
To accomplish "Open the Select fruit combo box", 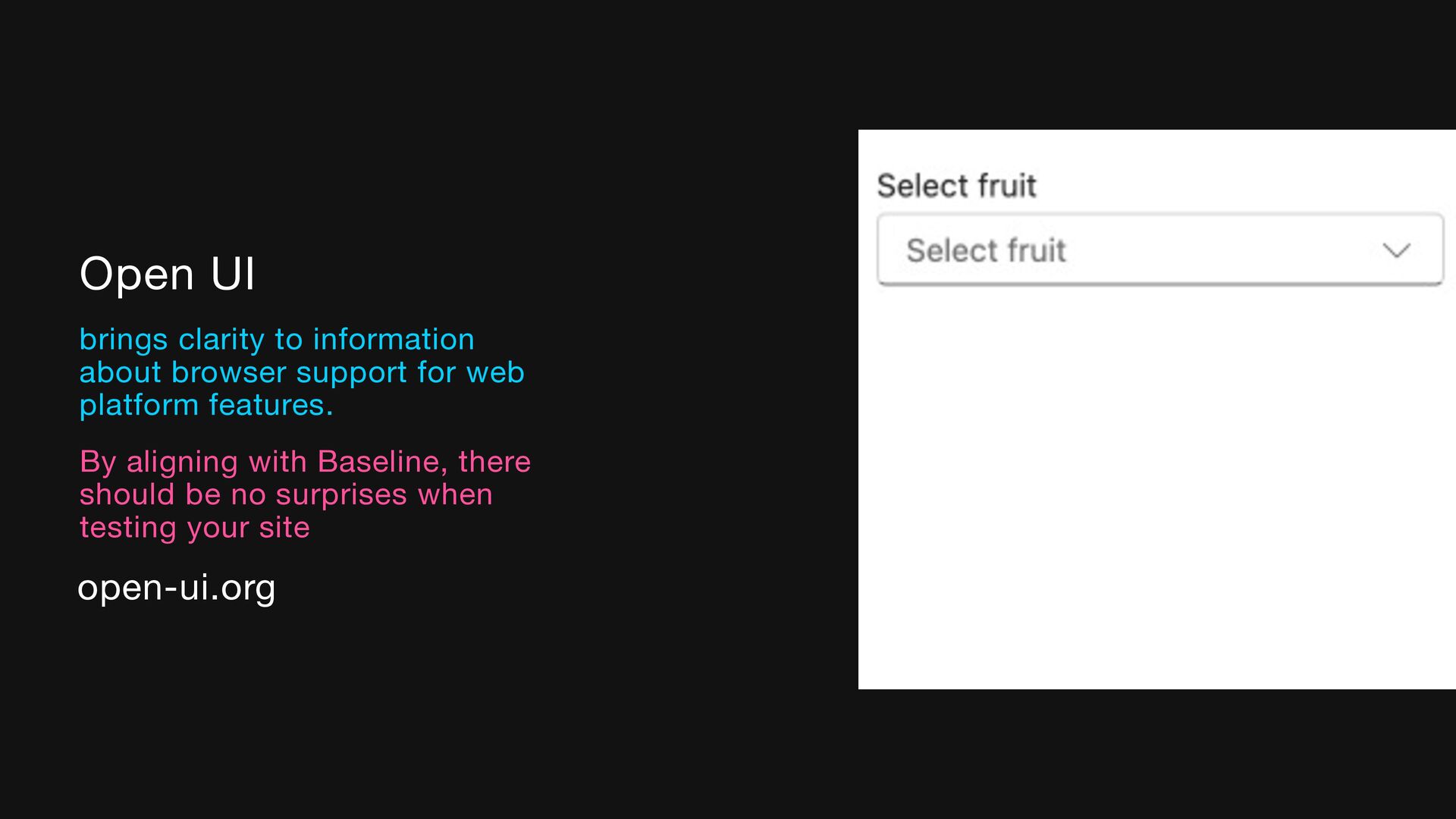I will pyautogui.click(x=1160, y=250).
